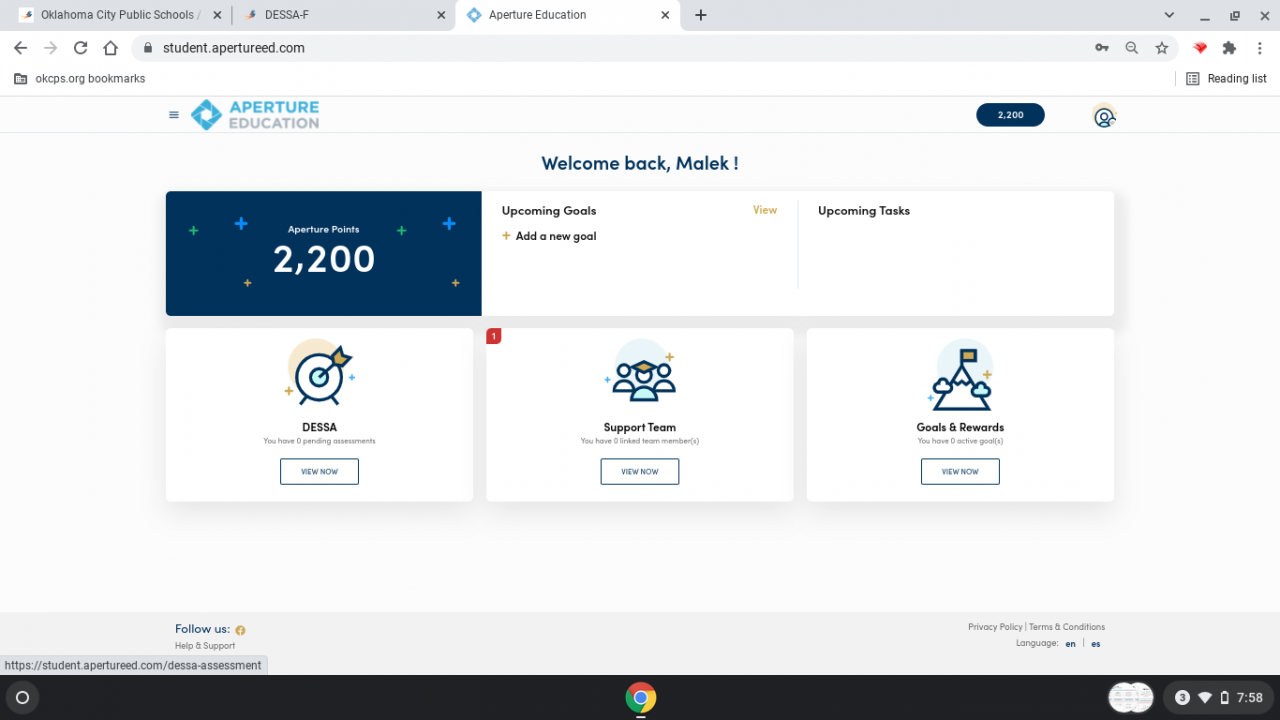Open the Reading list panel
Viewport: 1280px width, 720px height.
1226,79
